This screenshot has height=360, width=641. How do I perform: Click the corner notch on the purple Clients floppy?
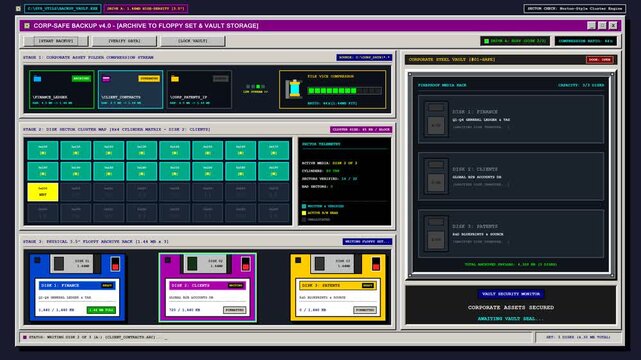[x=168, y=260]
